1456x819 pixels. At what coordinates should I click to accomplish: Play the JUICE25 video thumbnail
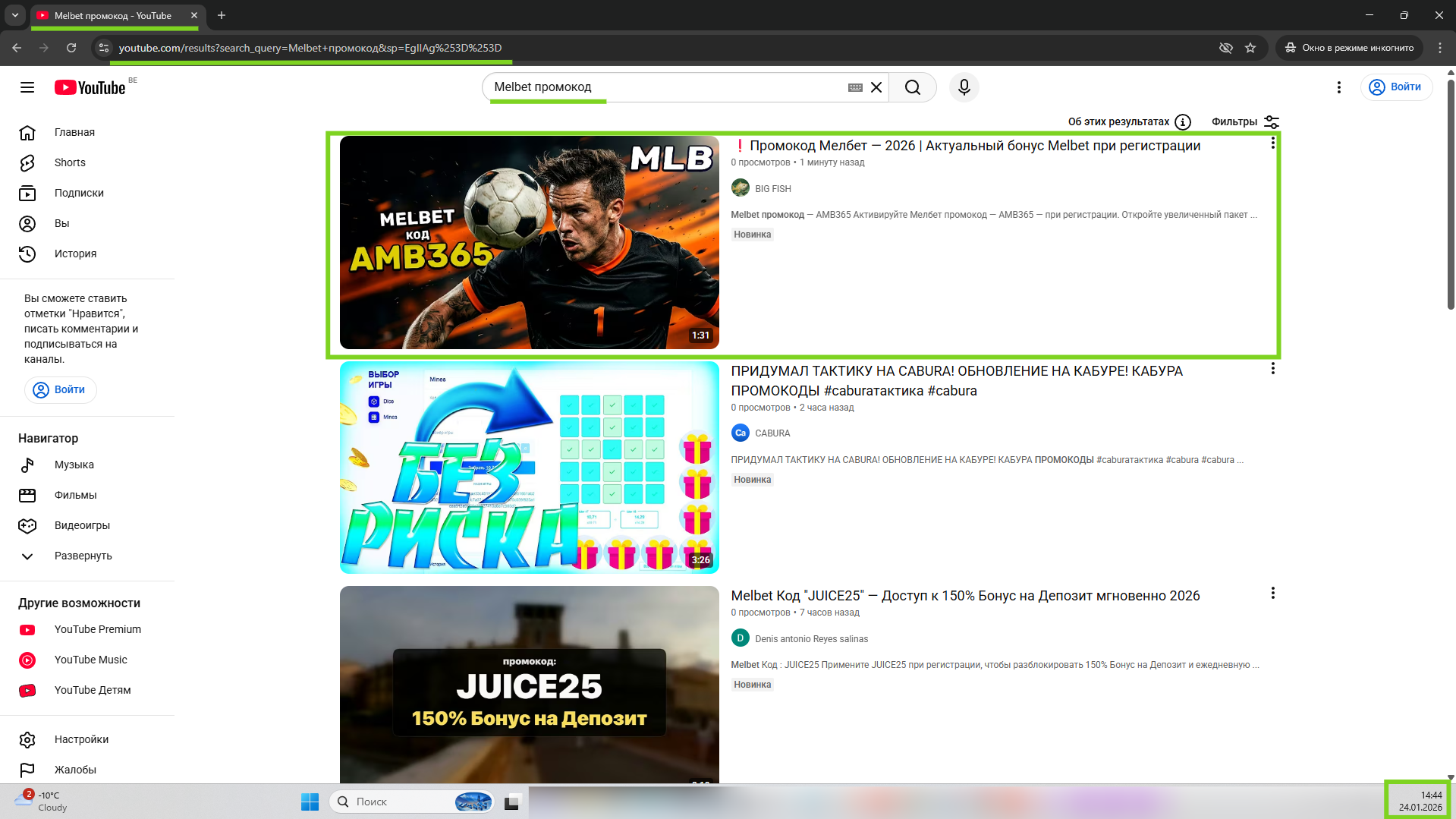click(530, 684)
